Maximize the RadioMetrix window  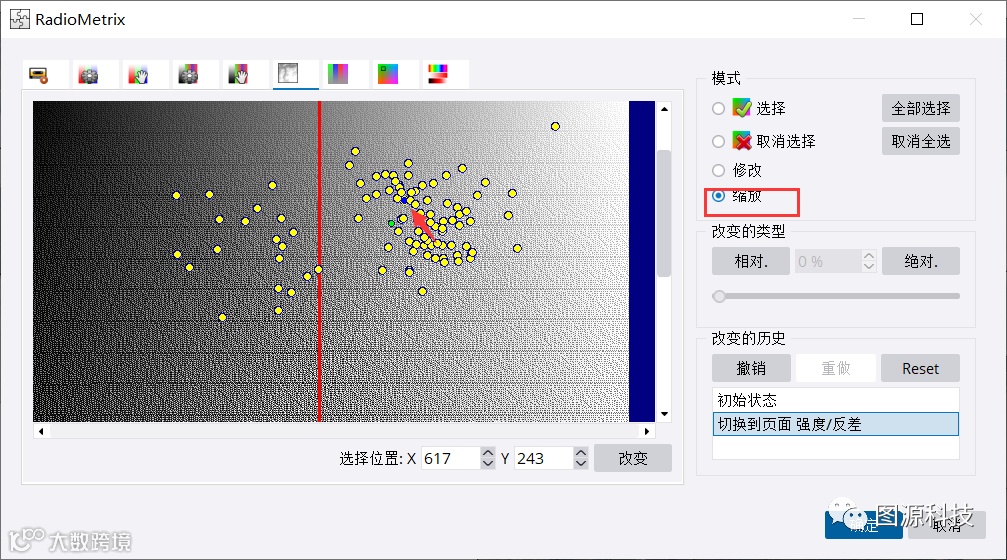tap(917, 19)
